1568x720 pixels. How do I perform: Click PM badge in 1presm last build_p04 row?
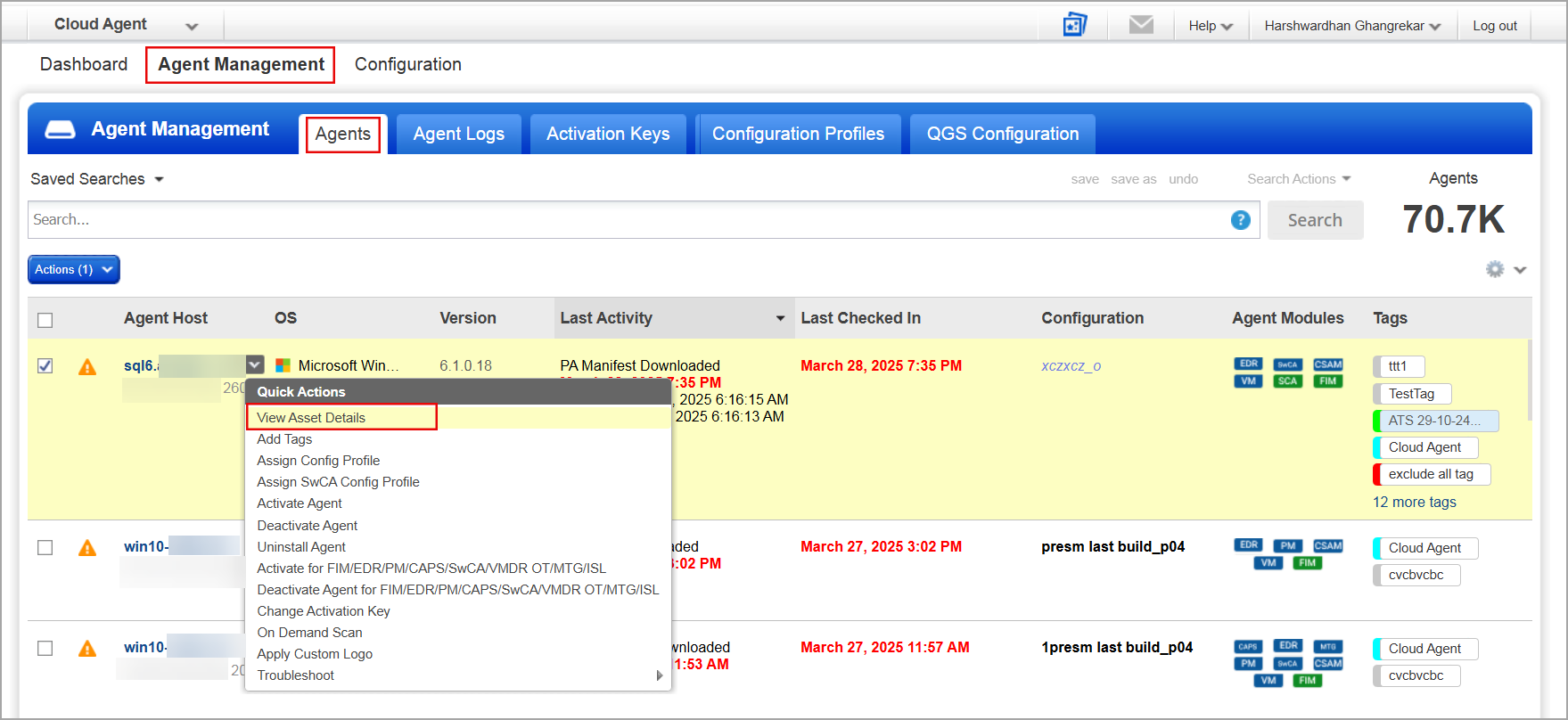[1248, 664]
